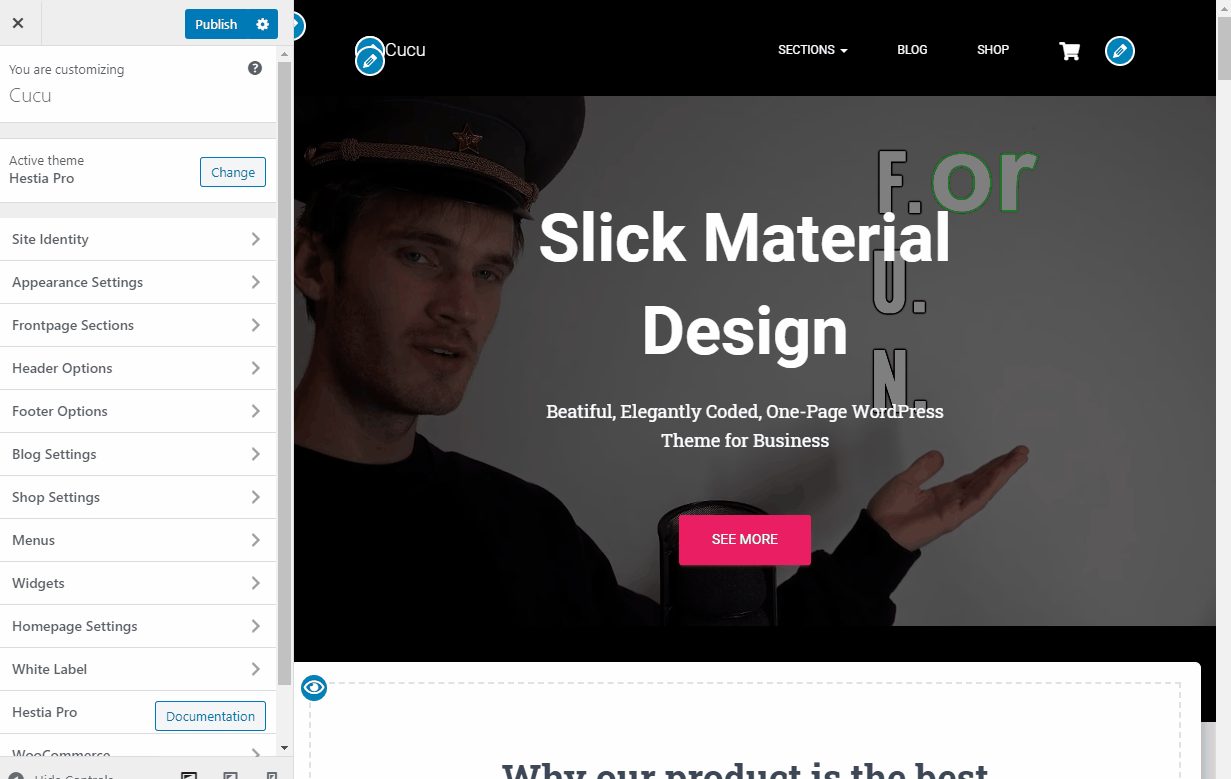1231x779 pixels.
Task: Open Hestia Pro Documentation button
Action: click(210, 716)
